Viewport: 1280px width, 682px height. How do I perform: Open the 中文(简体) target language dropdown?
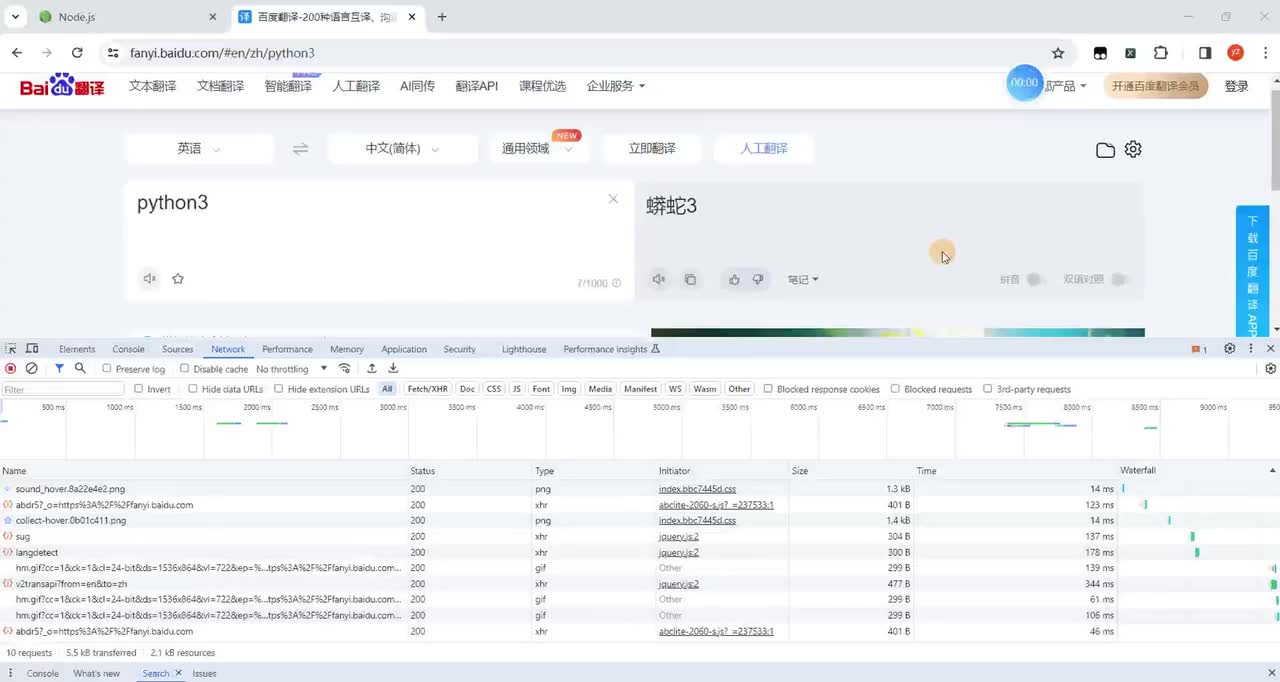coord(402,148)
